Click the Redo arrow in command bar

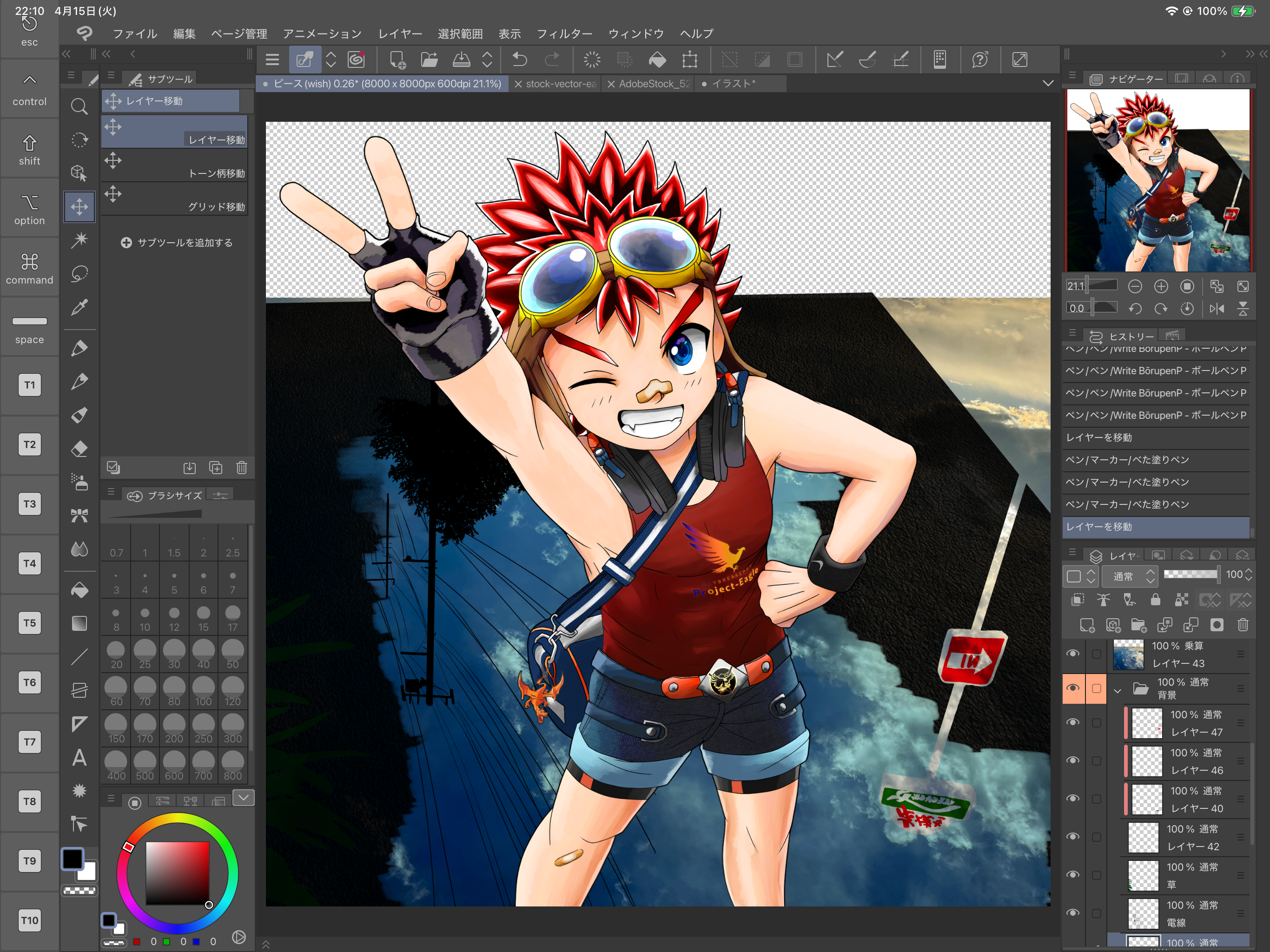pos(552,59)
